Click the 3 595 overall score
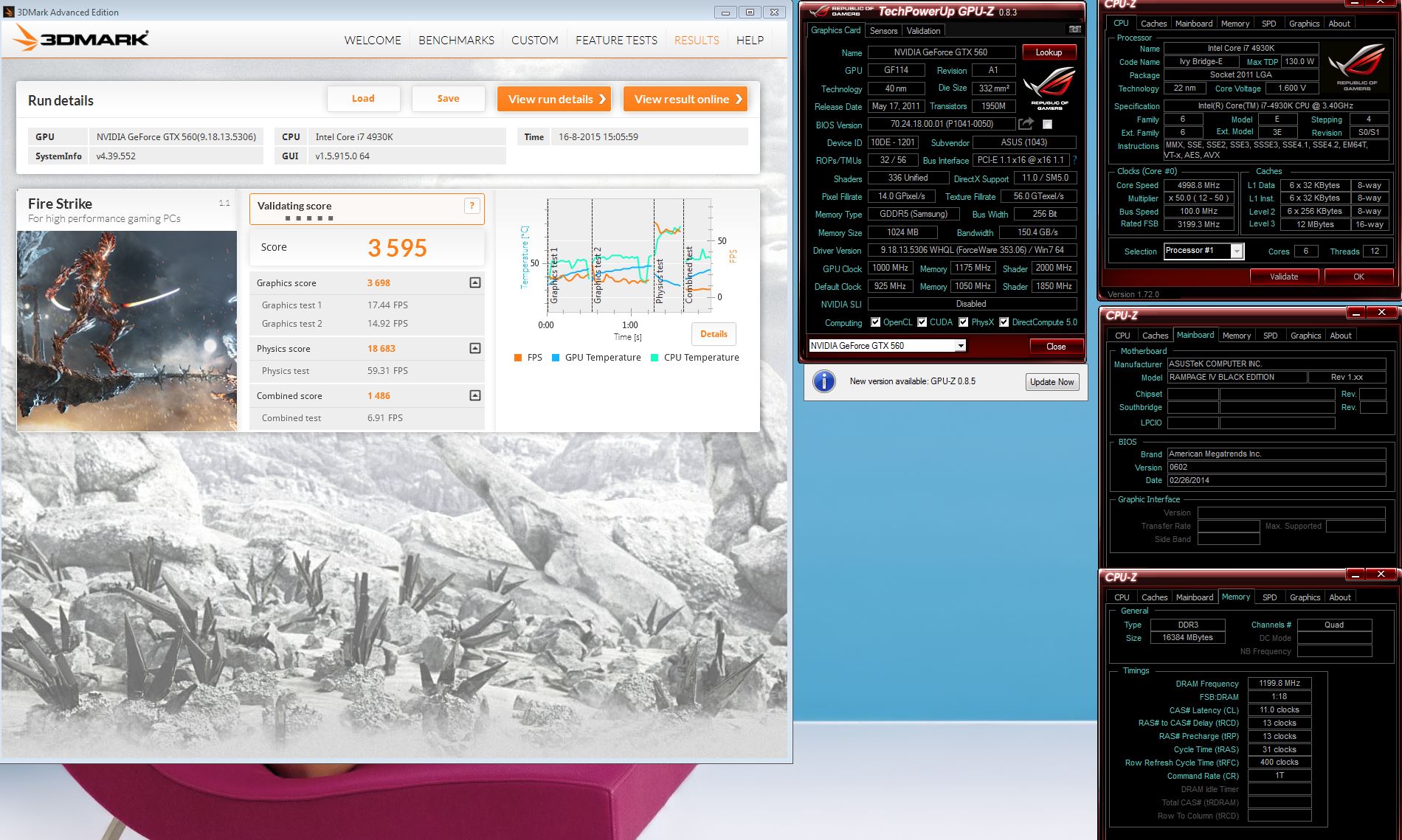This screenshot has width=1402, height=840. click(397, 248)
